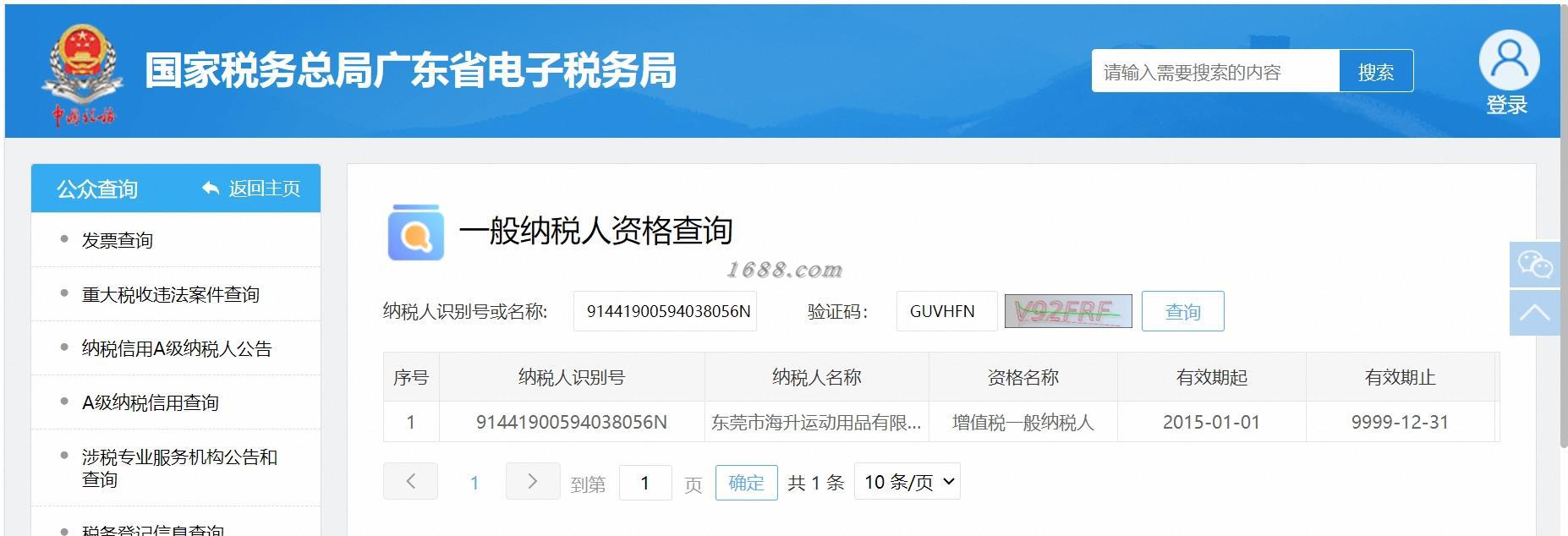Click the site search input box

1215,71
